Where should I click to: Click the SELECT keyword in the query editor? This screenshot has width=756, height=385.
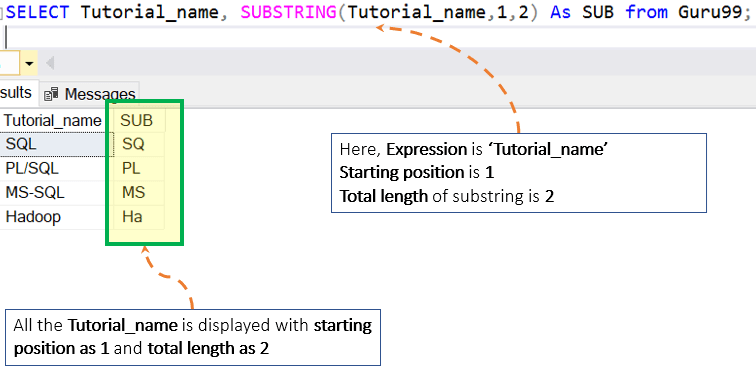pos(37,12)
